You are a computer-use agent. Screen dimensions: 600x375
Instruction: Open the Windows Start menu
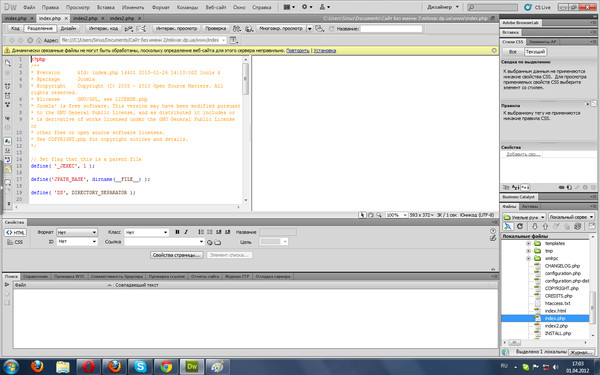coord(11,367)
